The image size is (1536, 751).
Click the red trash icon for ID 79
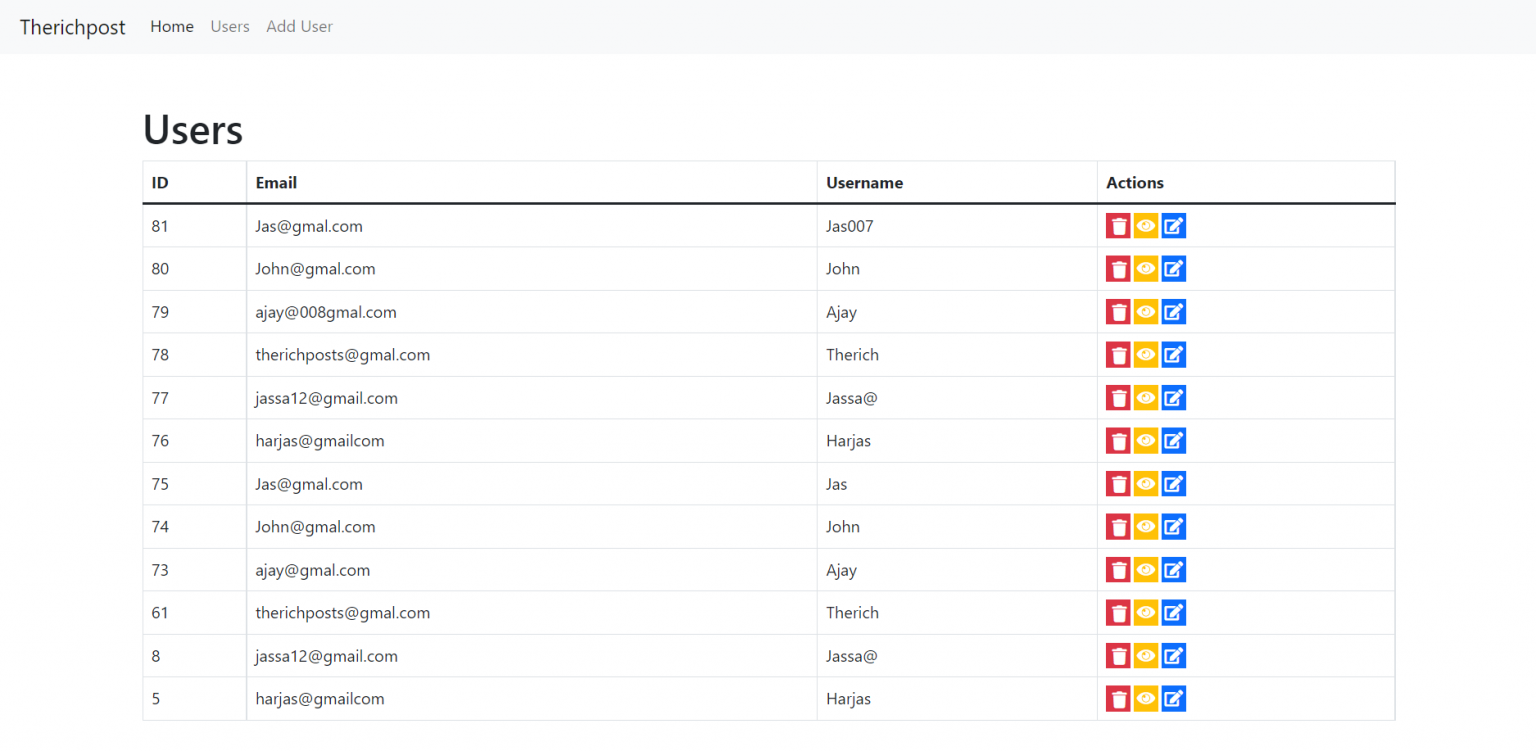(1117, 312)
